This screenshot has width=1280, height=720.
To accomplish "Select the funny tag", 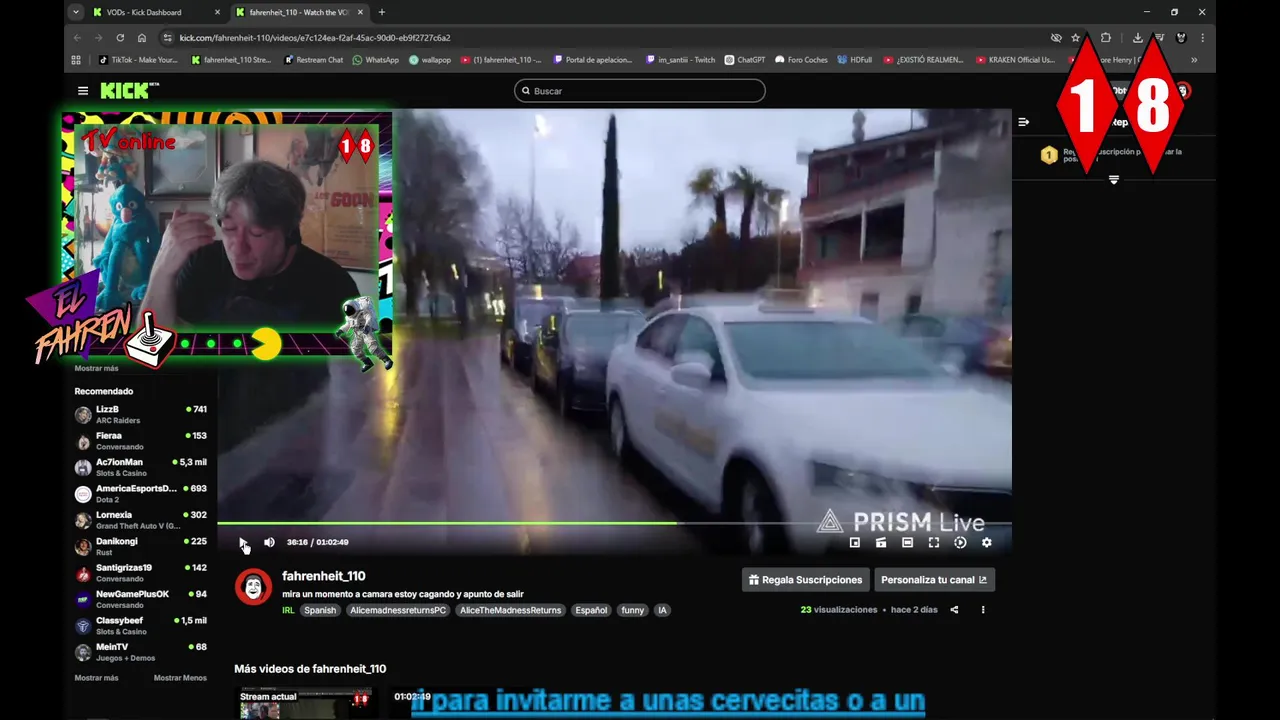I will point(633,610).
